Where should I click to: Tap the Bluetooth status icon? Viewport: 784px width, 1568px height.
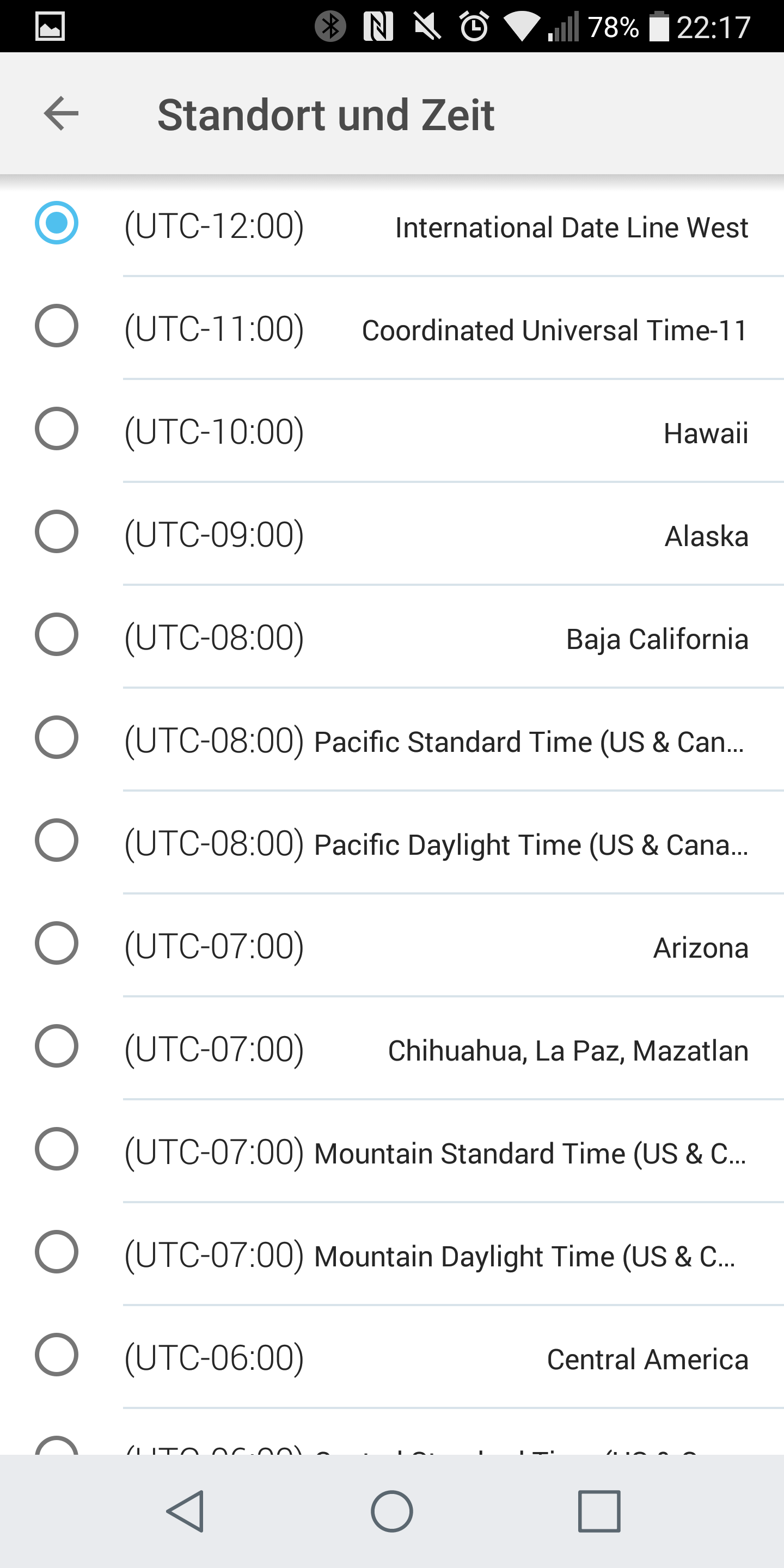330,27
